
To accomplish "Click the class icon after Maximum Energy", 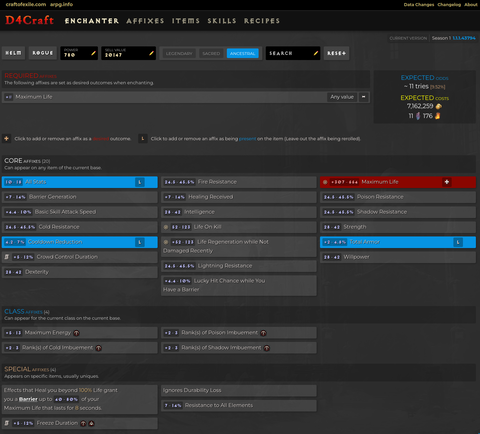I will click(x=76, y=333).
